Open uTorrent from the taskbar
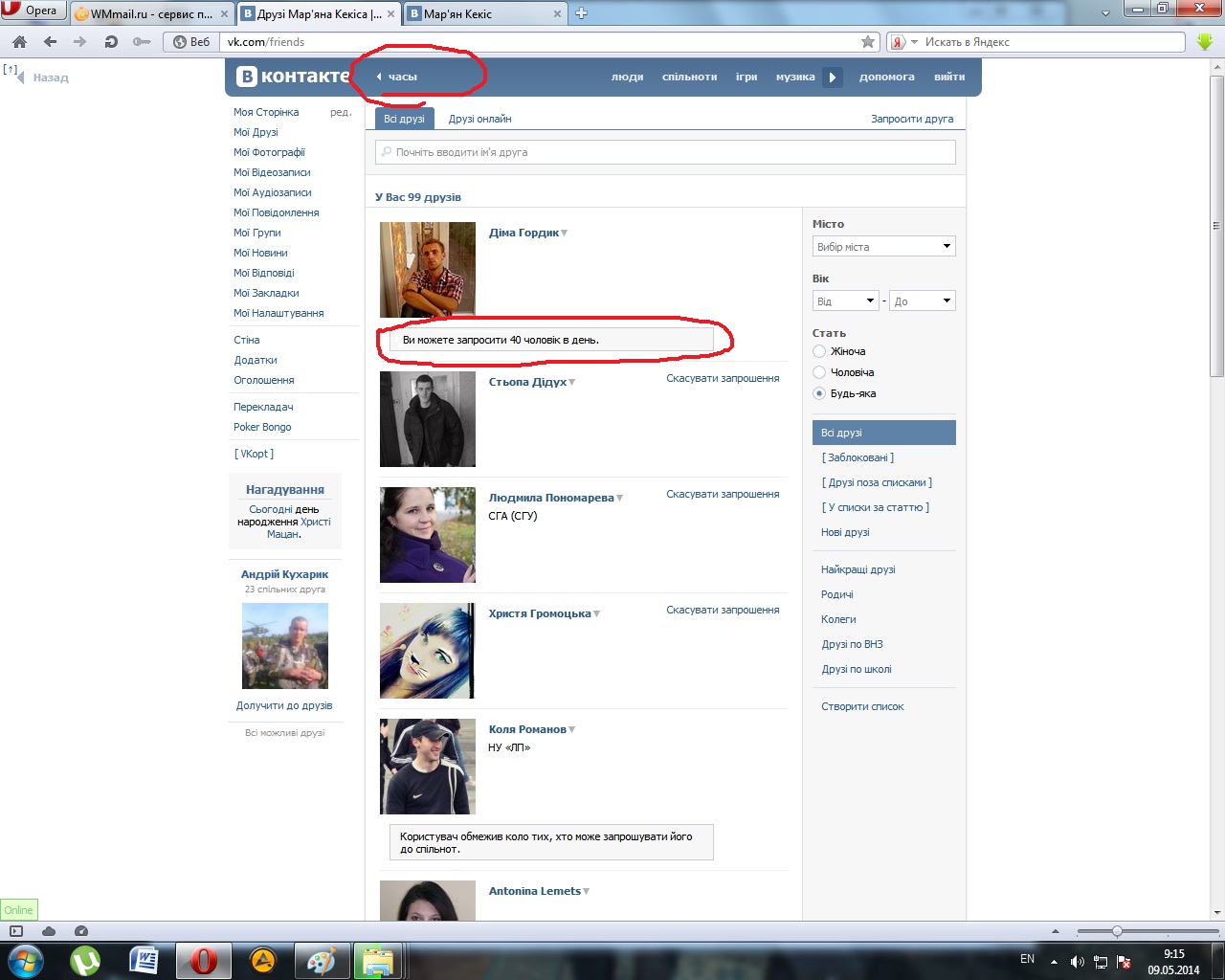1225x980 pixels. pos(85,960)
